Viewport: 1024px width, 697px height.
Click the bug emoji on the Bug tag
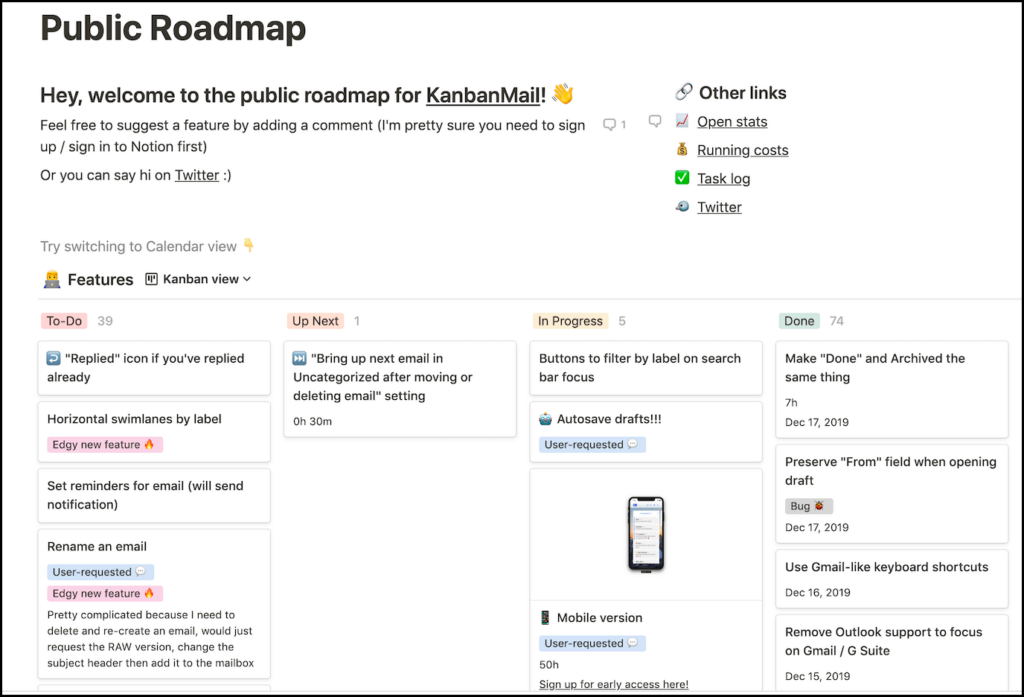point(819,506)
